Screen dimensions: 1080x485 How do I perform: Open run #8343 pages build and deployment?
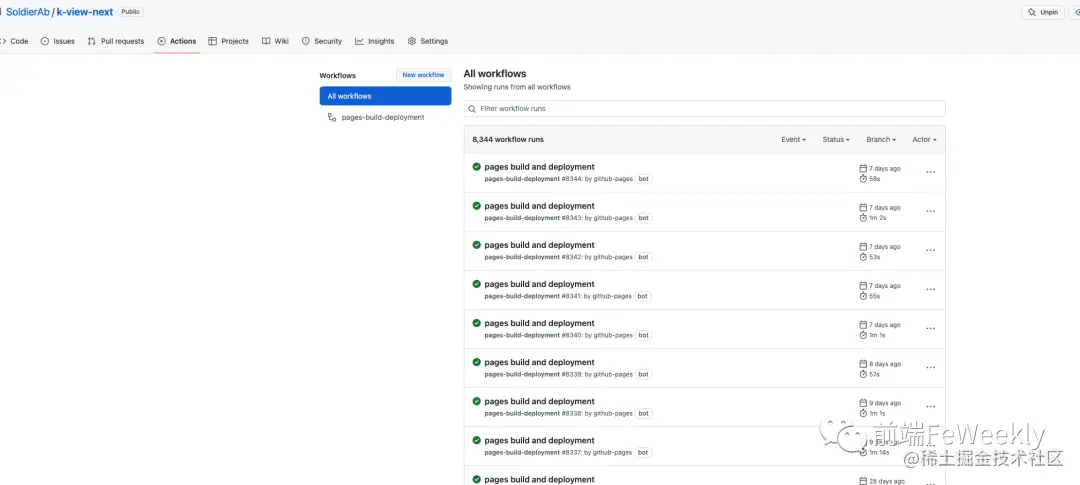tap(539, 206)
